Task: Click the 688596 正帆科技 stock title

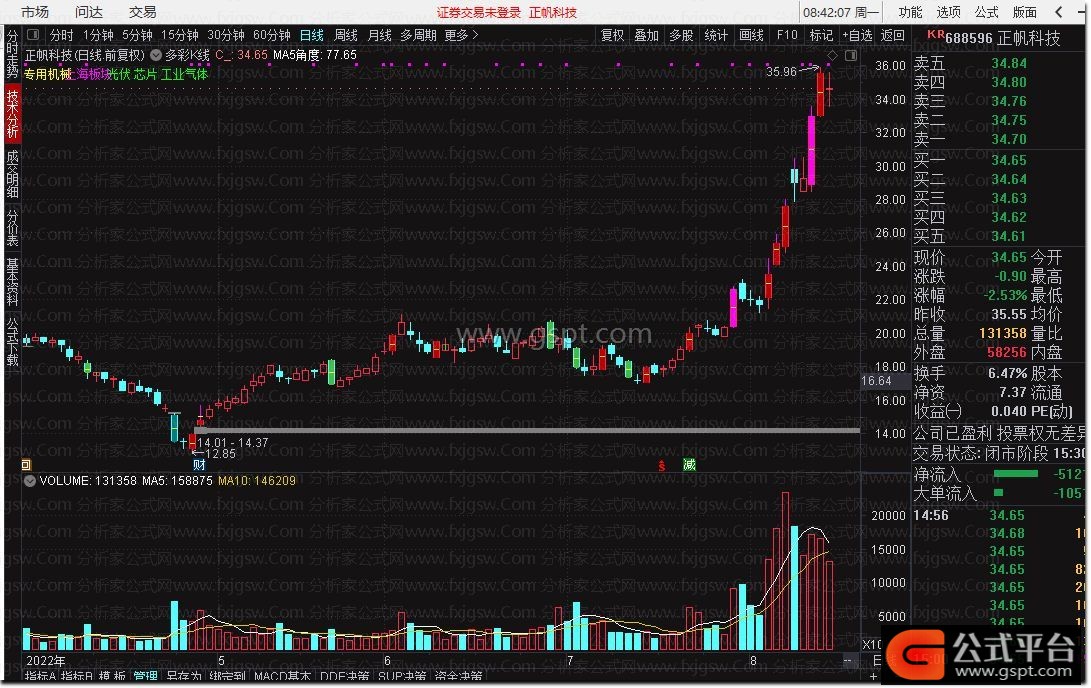Action: click(1003, 38)
